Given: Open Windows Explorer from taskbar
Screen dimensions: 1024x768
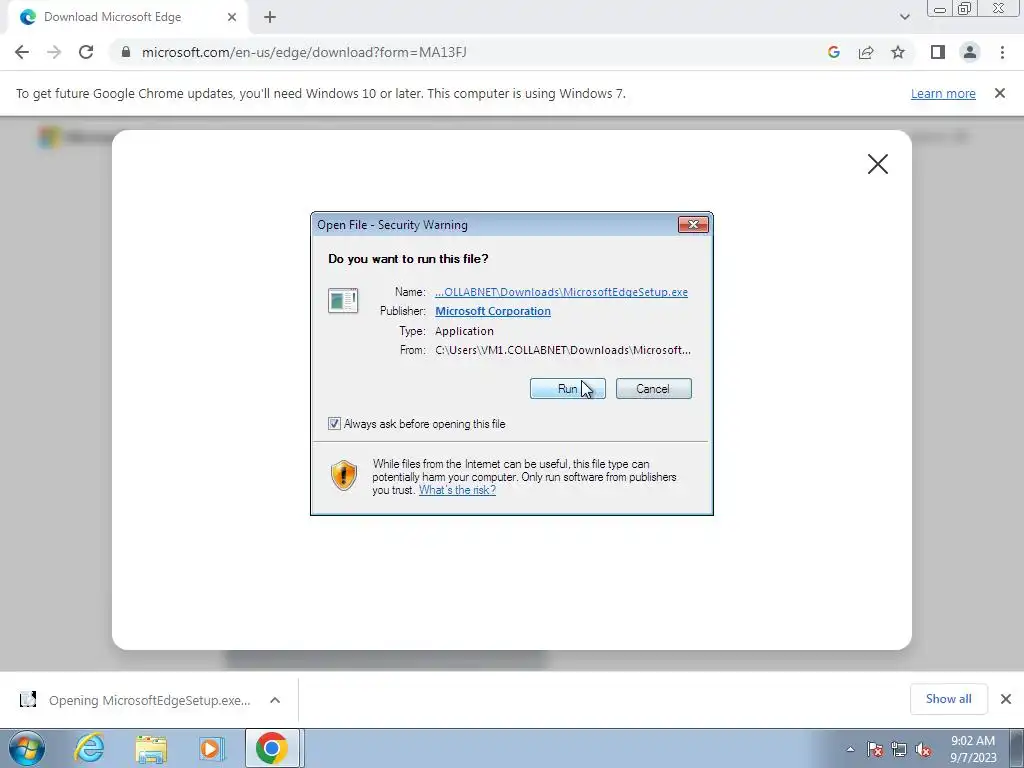Looking at the screenshot, I should coord(151,748).
